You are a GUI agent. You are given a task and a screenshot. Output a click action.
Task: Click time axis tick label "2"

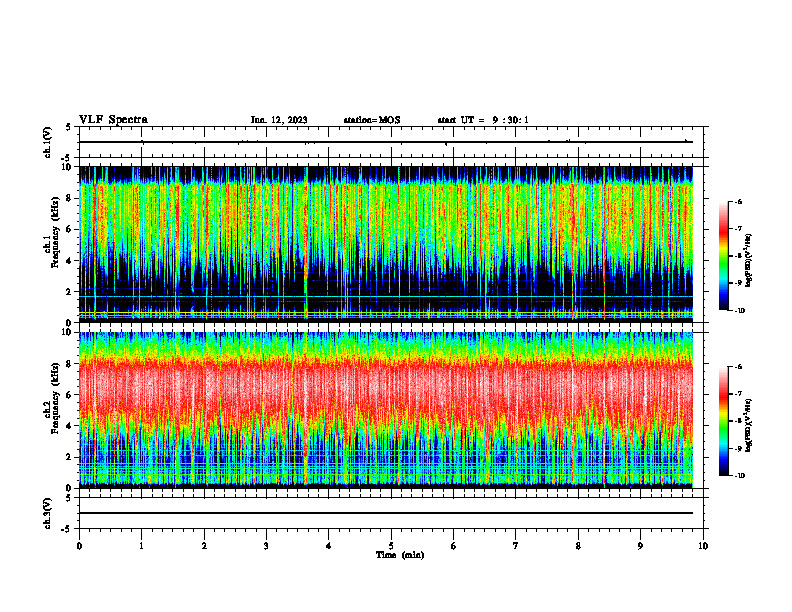point(204,546)
